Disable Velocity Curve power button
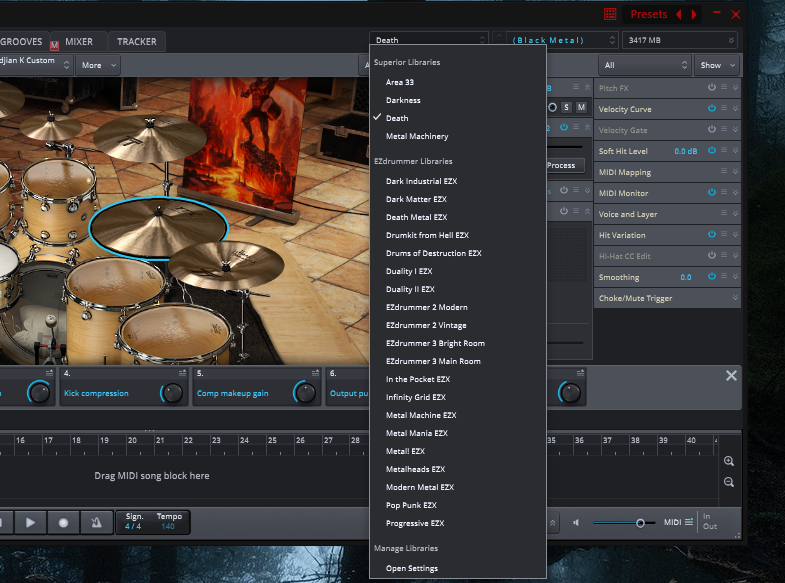Screen dimensions: 785x583 pos(712,108)
